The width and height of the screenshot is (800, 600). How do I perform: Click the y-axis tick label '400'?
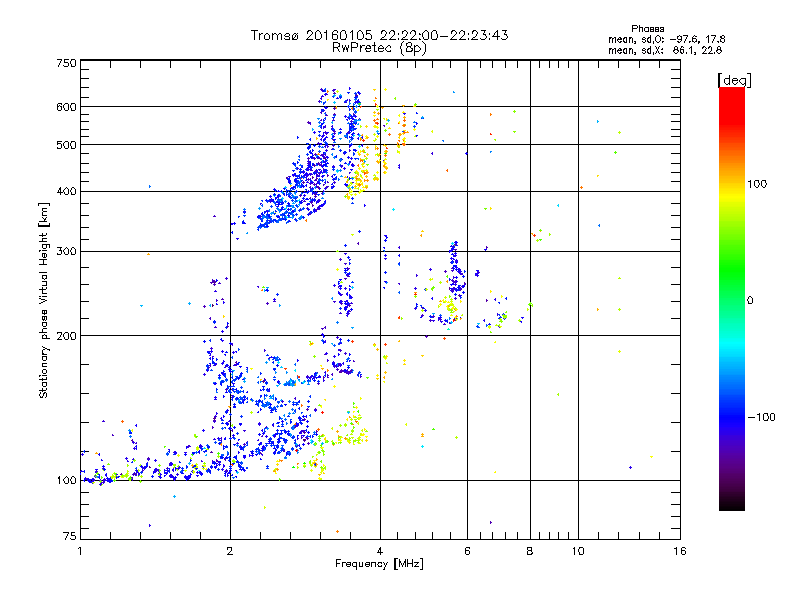[x=66, y=192]
